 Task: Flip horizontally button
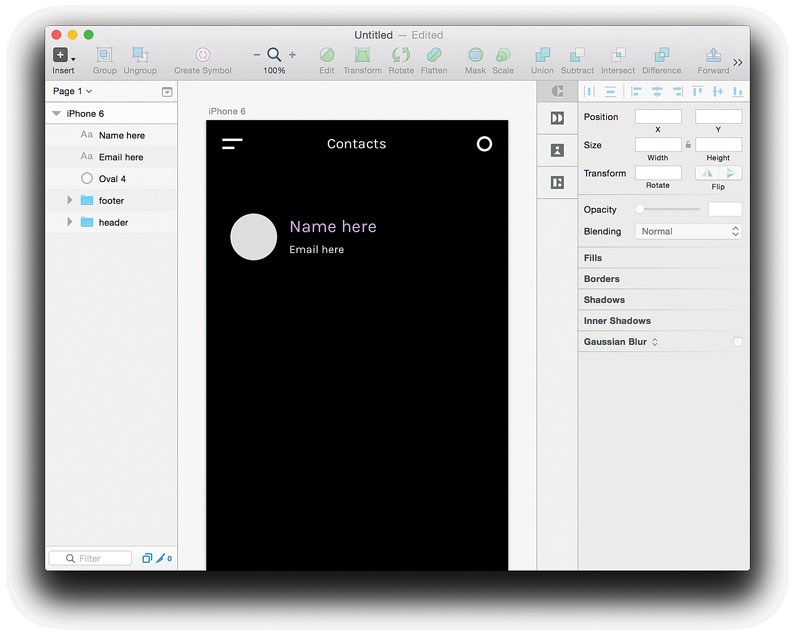pos(707,173)
